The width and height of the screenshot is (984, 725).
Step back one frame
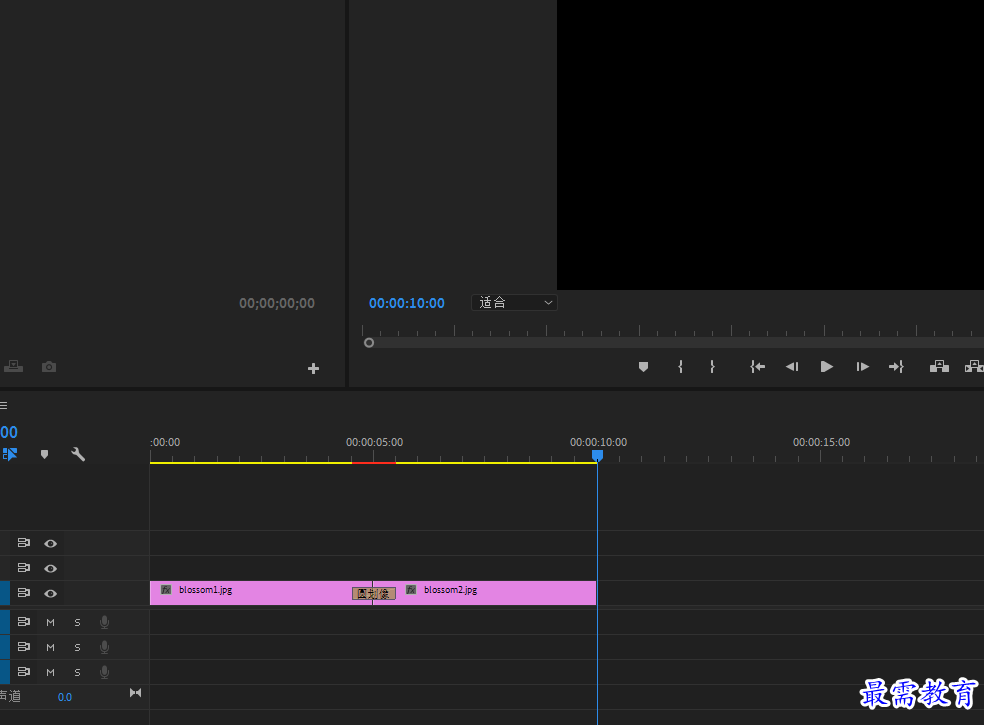click(x=792, y=367)
